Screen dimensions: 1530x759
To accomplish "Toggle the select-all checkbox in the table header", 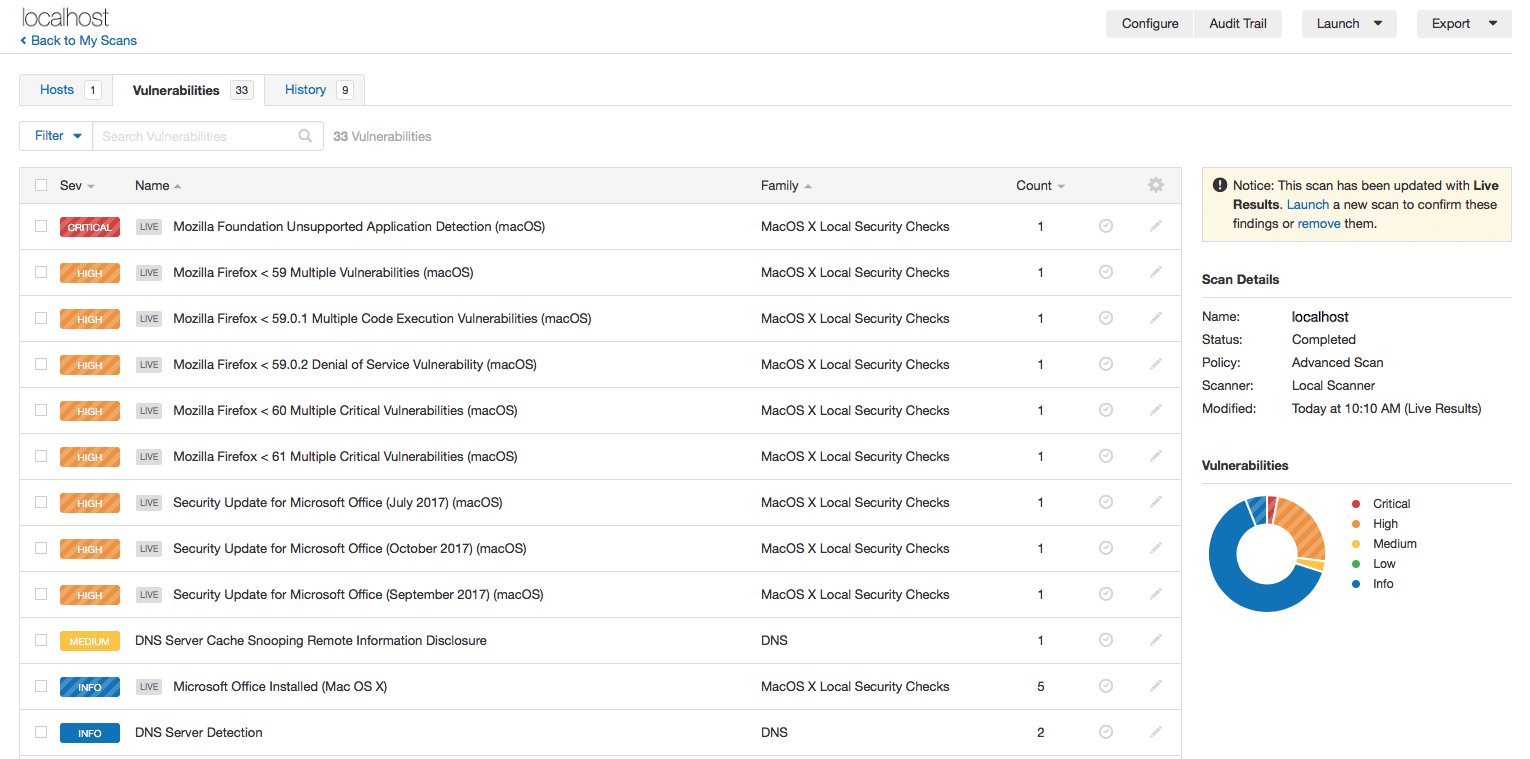I will click(x=41, y=185).
